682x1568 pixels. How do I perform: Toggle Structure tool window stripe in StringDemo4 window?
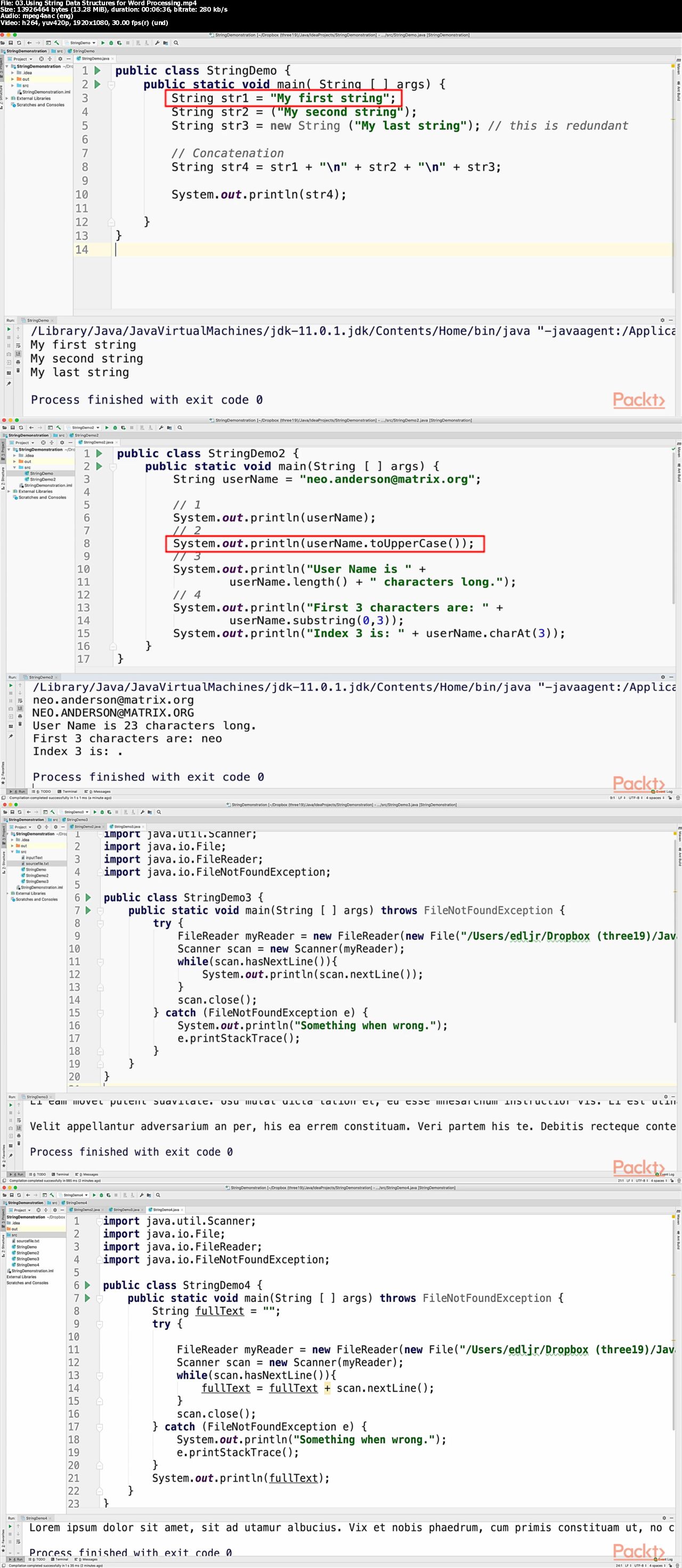(3, 1245)
